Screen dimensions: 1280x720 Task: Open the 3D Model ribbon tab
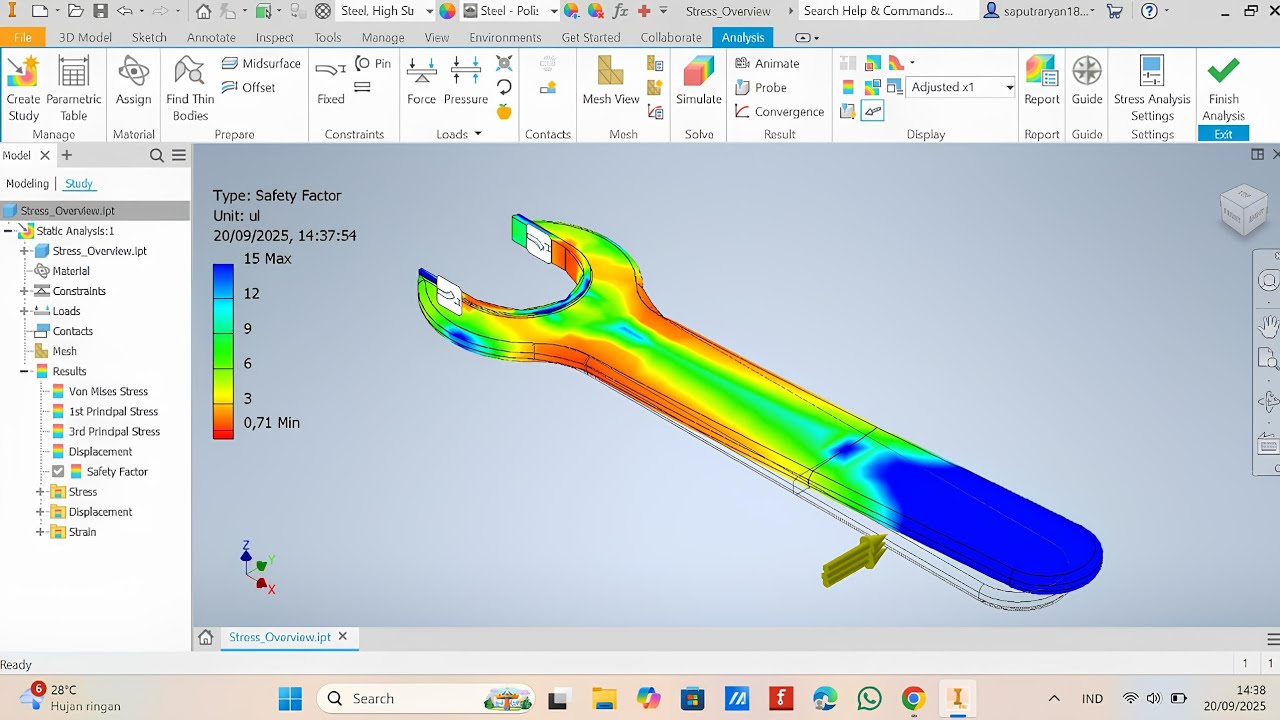(x=85, y=37)
